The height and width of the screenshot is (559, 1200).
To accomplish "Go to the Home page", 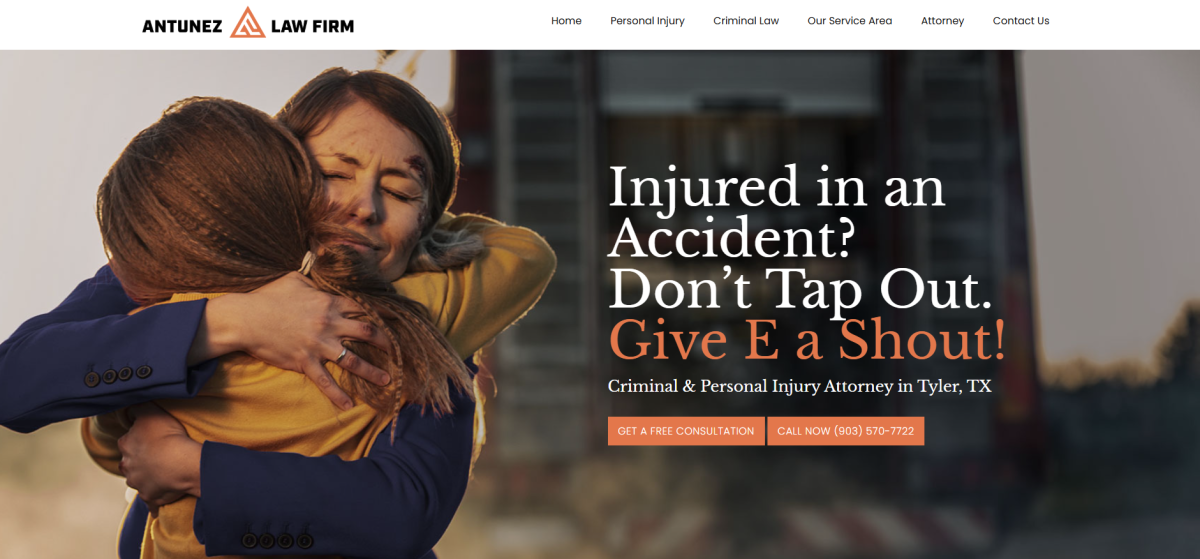I will pos(566,21).
